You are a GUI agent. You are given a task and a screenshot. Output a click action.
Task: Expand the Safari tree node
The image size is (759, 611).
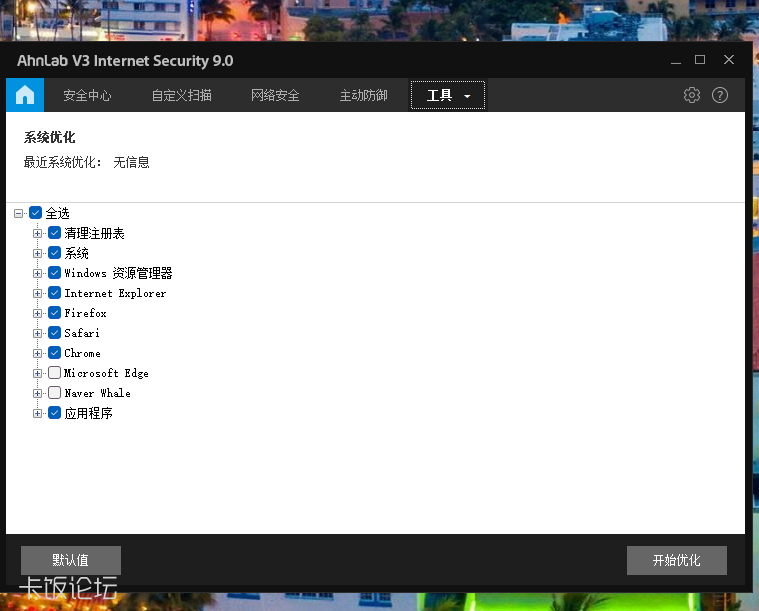pos(37,333)
